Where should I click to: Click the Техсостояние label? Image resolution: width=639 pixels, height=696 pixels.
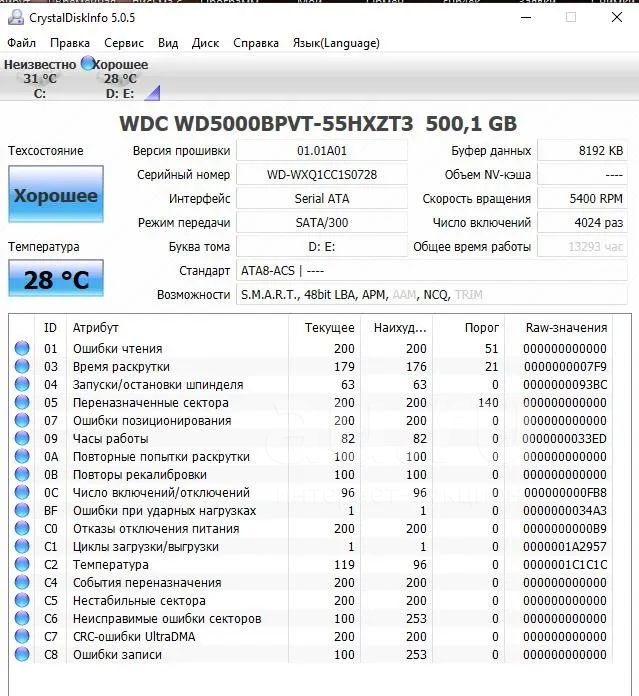[x=46, y=150]
